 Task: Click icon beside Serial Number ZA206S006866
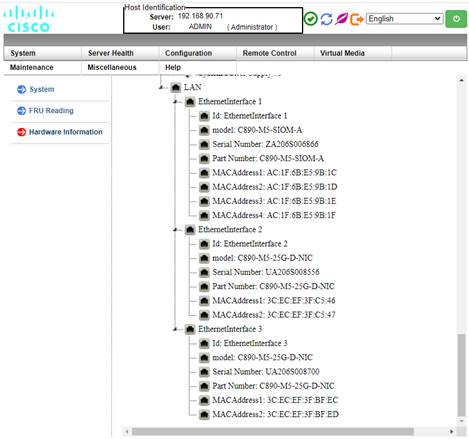204,144
